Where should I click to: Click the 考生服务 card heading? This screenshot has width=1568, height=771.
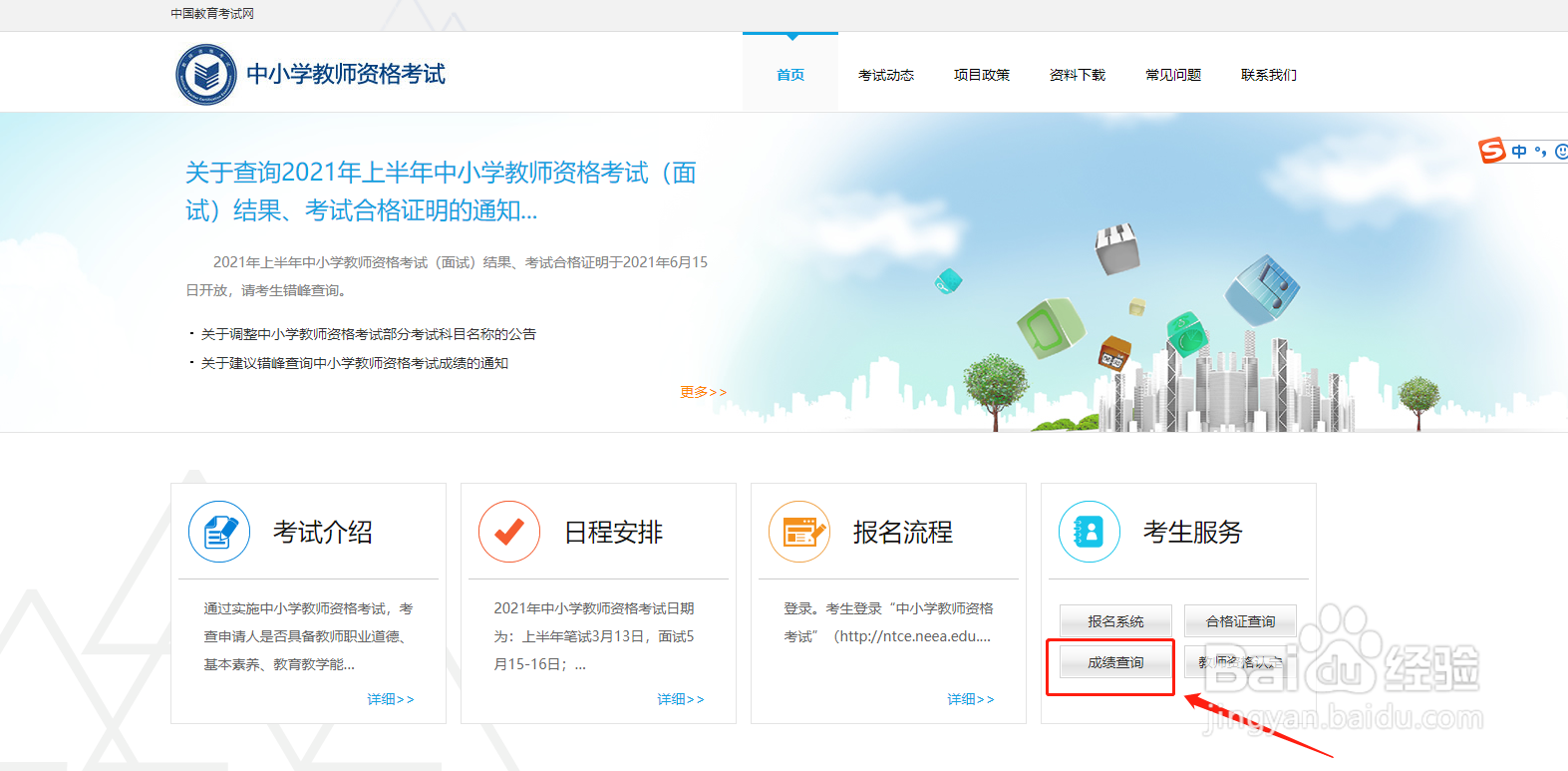1193,532
